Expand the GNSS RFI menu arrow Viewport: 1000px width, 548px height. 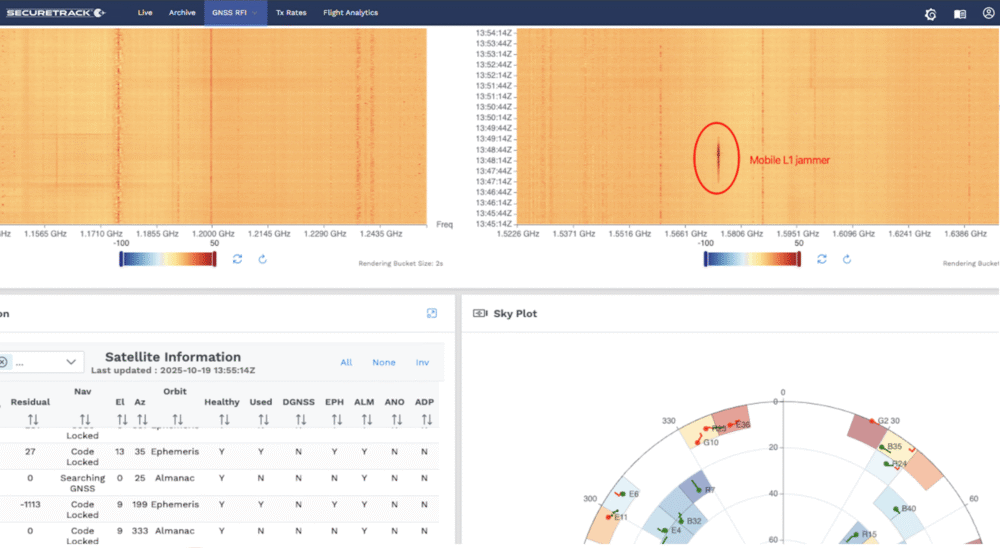[x=255, y=13]
